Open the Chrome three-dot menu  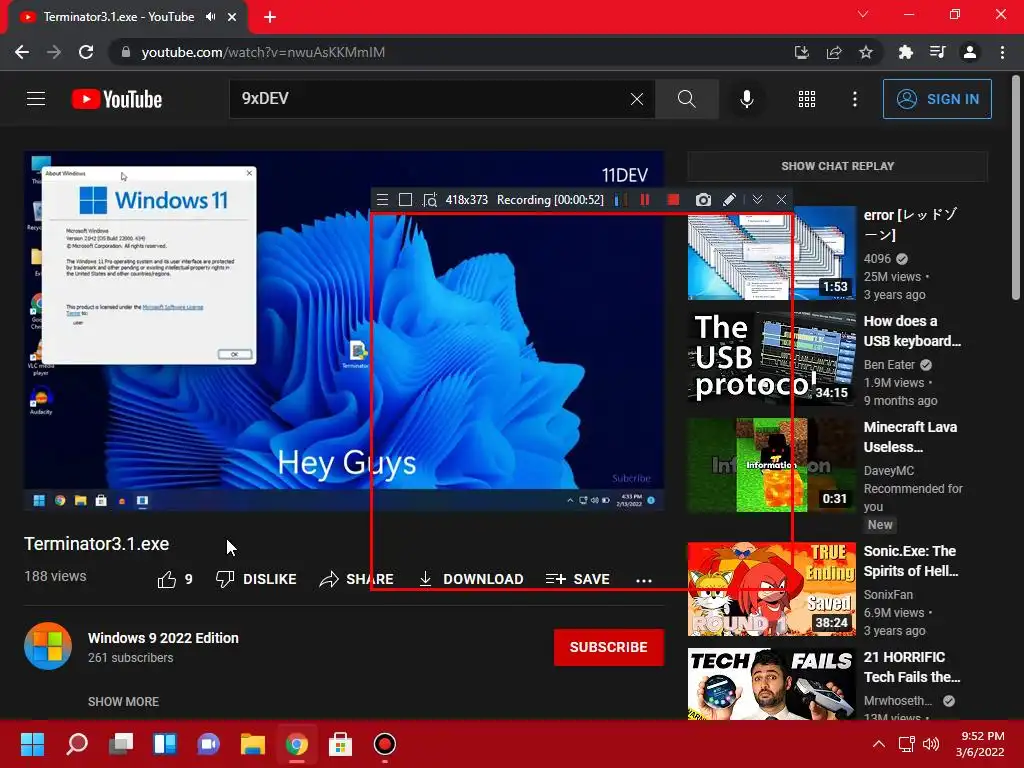point(1002,52)
